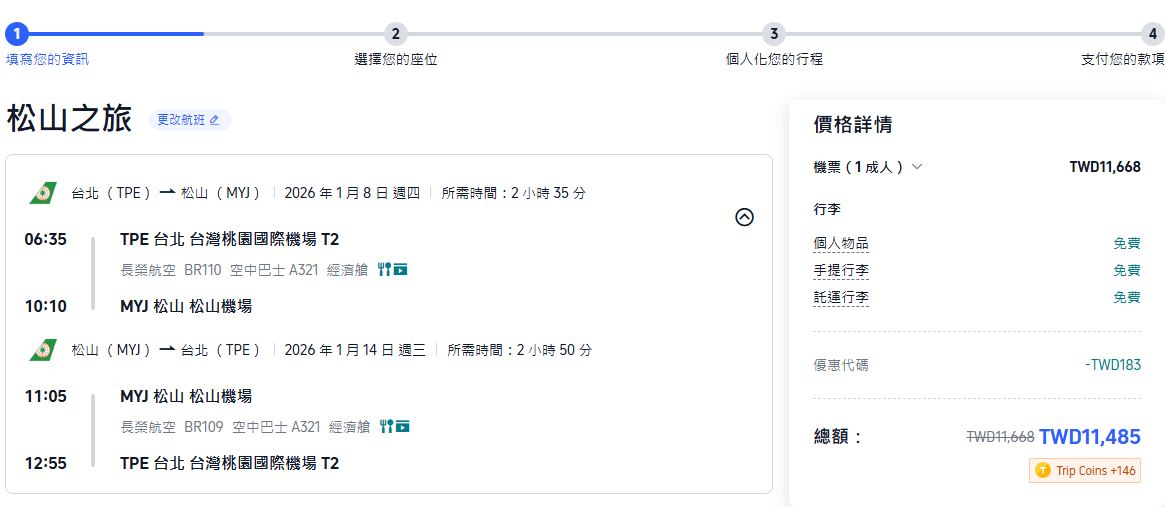Image resolution: width=1165 pixels, height=507 pixels.
Task: Click the outbound EVA Air airline logo
Action: tap(43, 193)
